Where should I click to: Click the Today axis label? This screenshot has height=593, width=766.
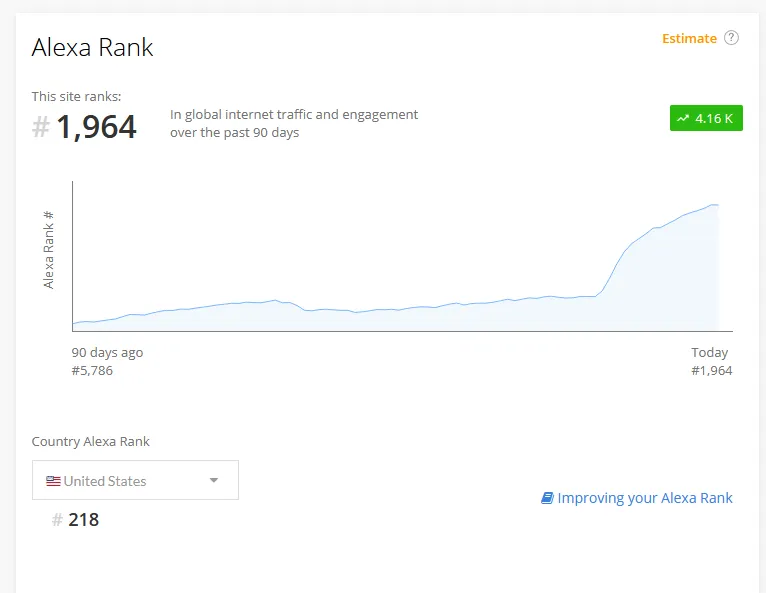point(709,352)
